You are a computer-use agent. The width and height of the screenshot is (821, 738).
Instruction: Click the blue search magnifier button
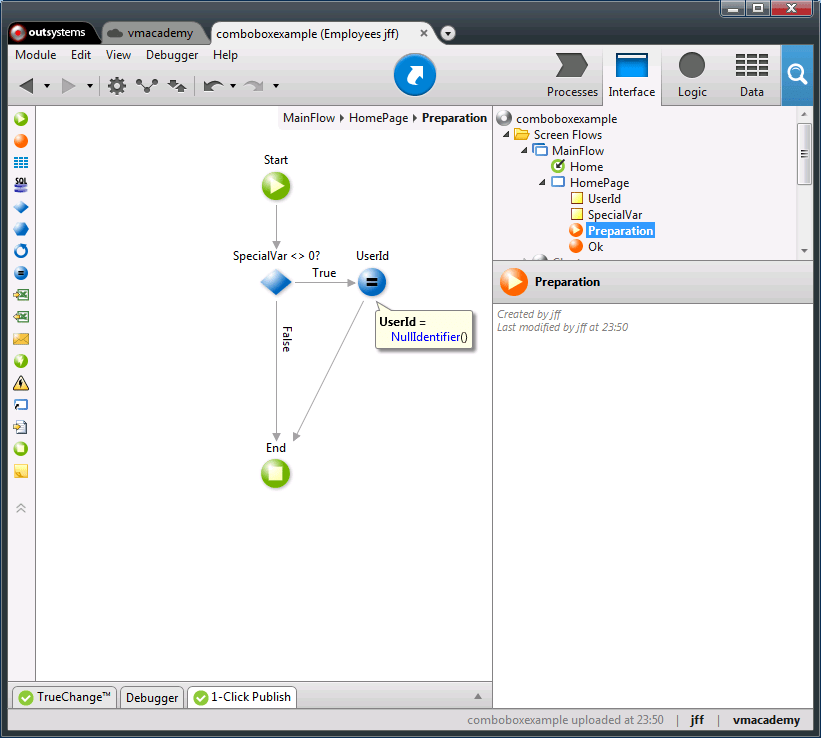coord(797,75)
